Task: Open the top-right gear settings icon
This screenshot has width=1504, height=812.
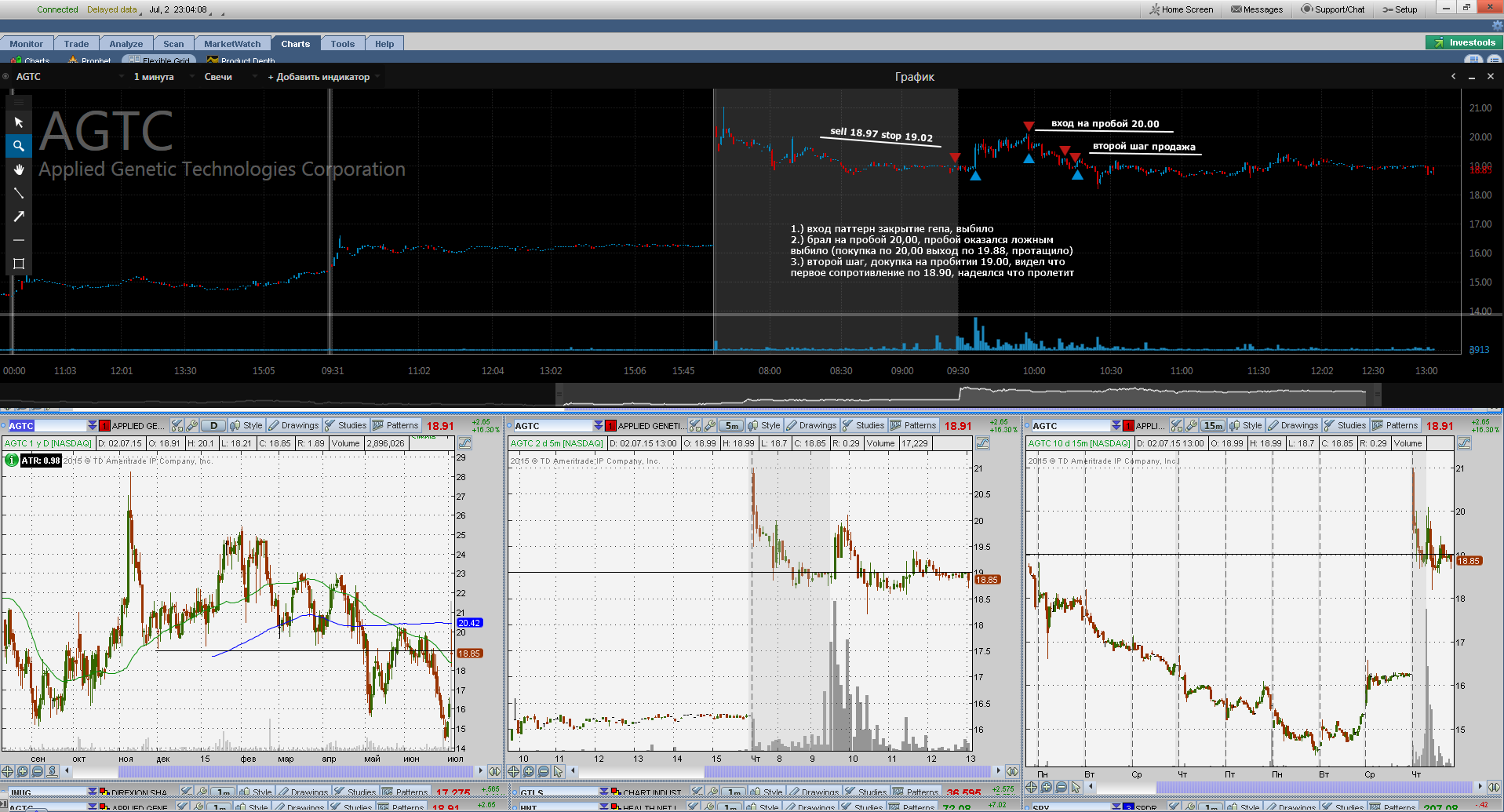Action: click(x=1497, y=26)
